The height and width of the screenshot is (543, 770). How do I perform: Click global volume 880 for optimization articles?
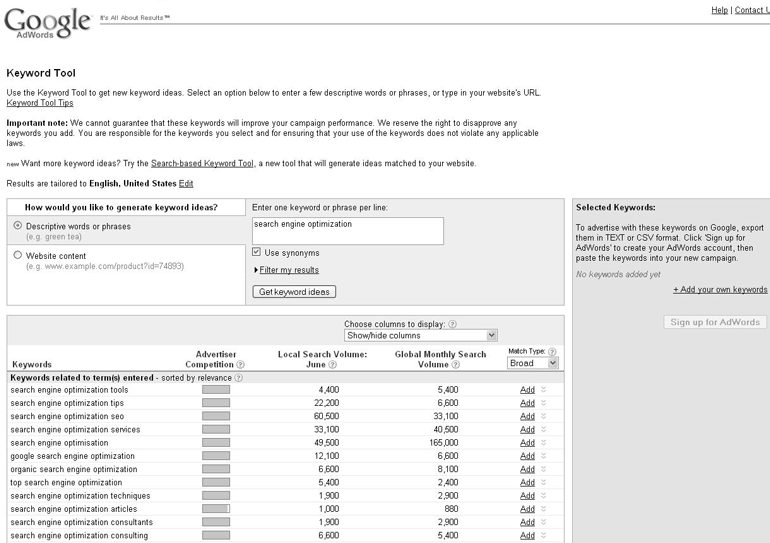click(451, 509)
